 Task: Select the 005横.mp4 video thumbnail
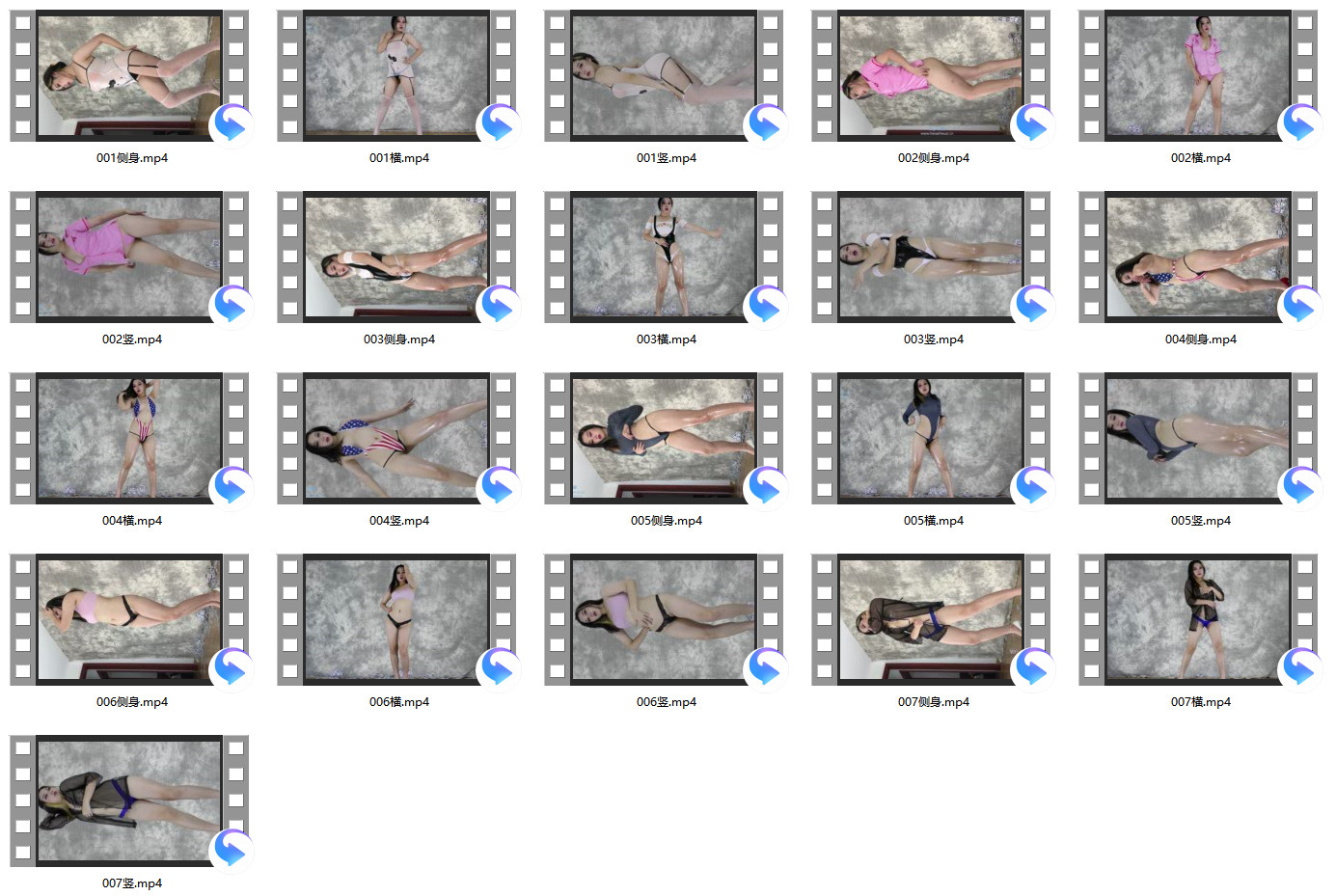tap(932, 439)
